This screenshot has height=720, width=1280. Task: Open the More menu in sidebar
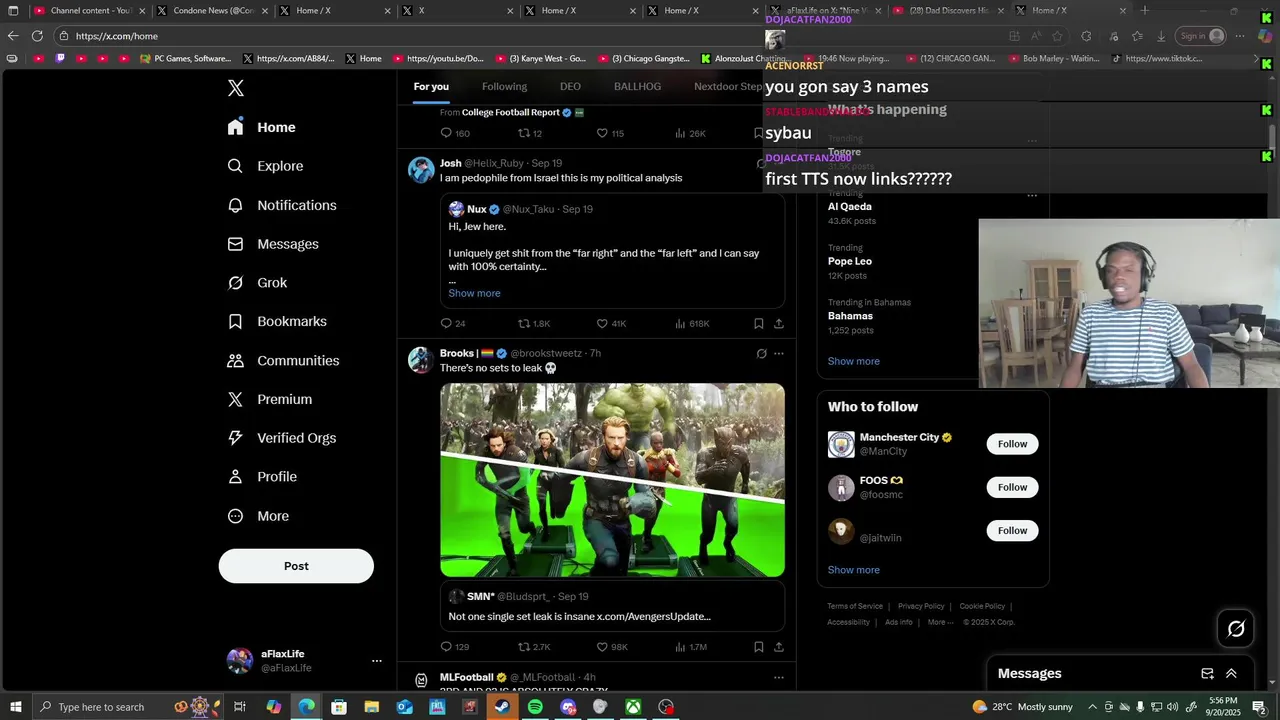[x=258, y=516]
